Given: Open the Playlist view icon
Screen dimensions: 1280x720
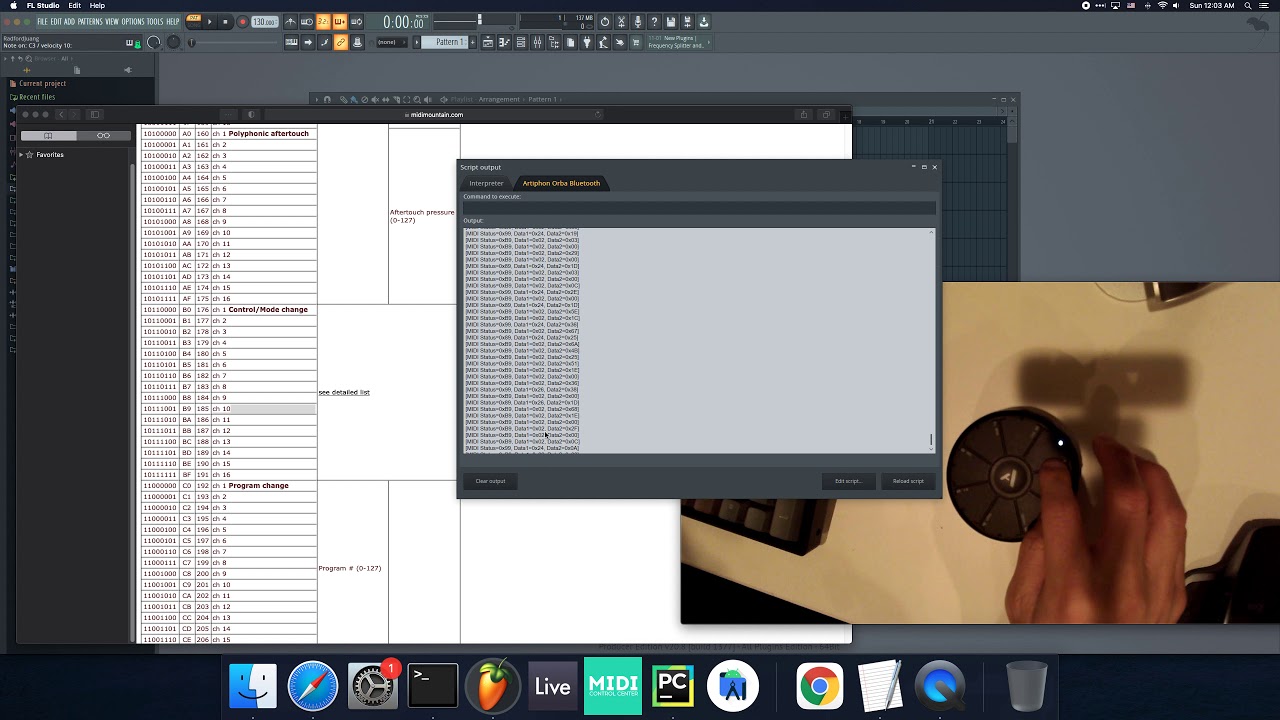Looking at the screenshot, I should tap(488, 42).
